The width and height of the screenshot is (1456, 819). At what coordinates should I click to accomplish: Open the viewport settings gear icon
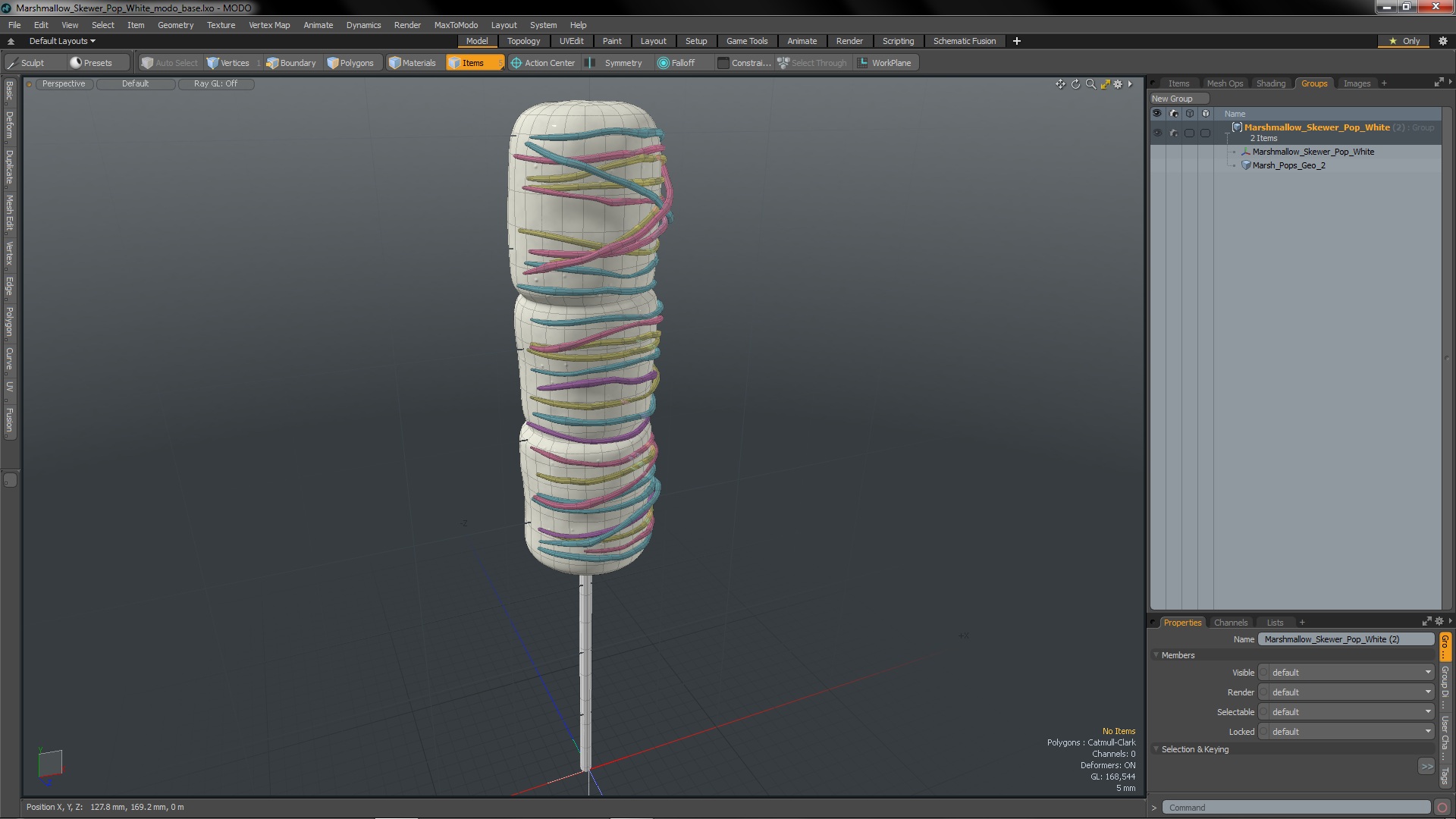coord(1118,84)
